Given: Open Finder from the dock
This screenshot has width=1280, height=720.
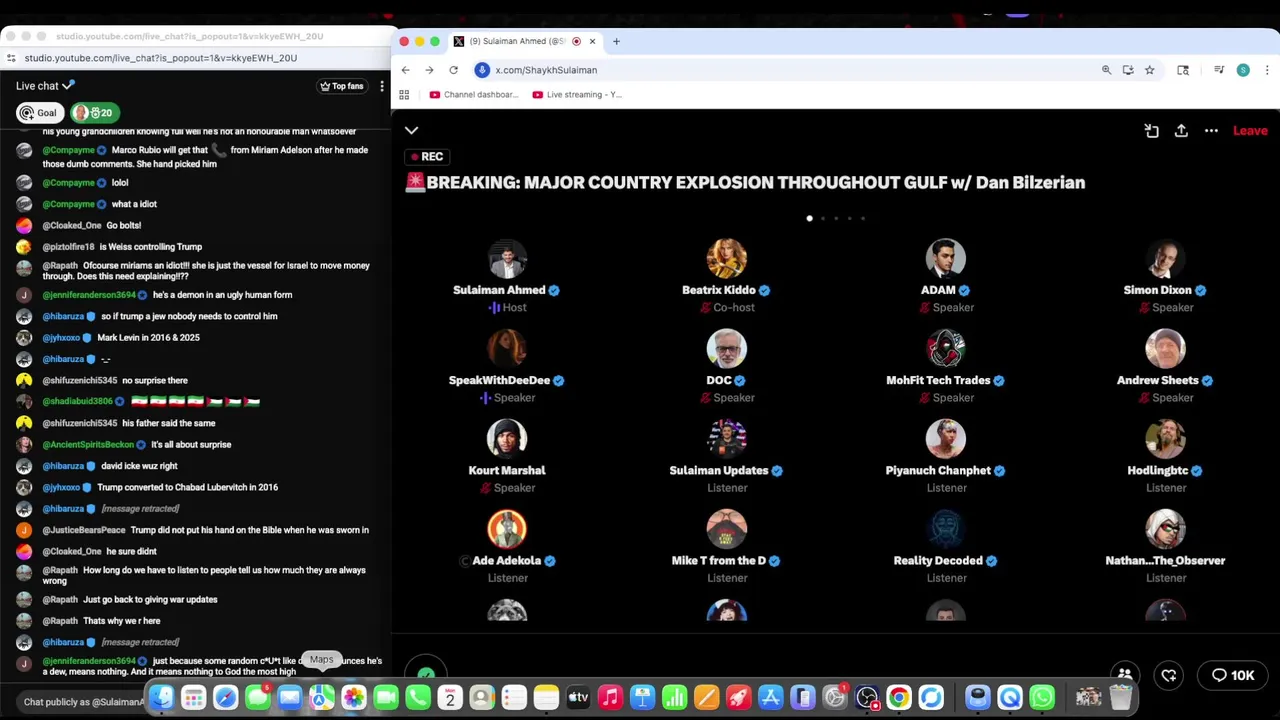Looking at the screenshot, I should (x=161, y=697).
